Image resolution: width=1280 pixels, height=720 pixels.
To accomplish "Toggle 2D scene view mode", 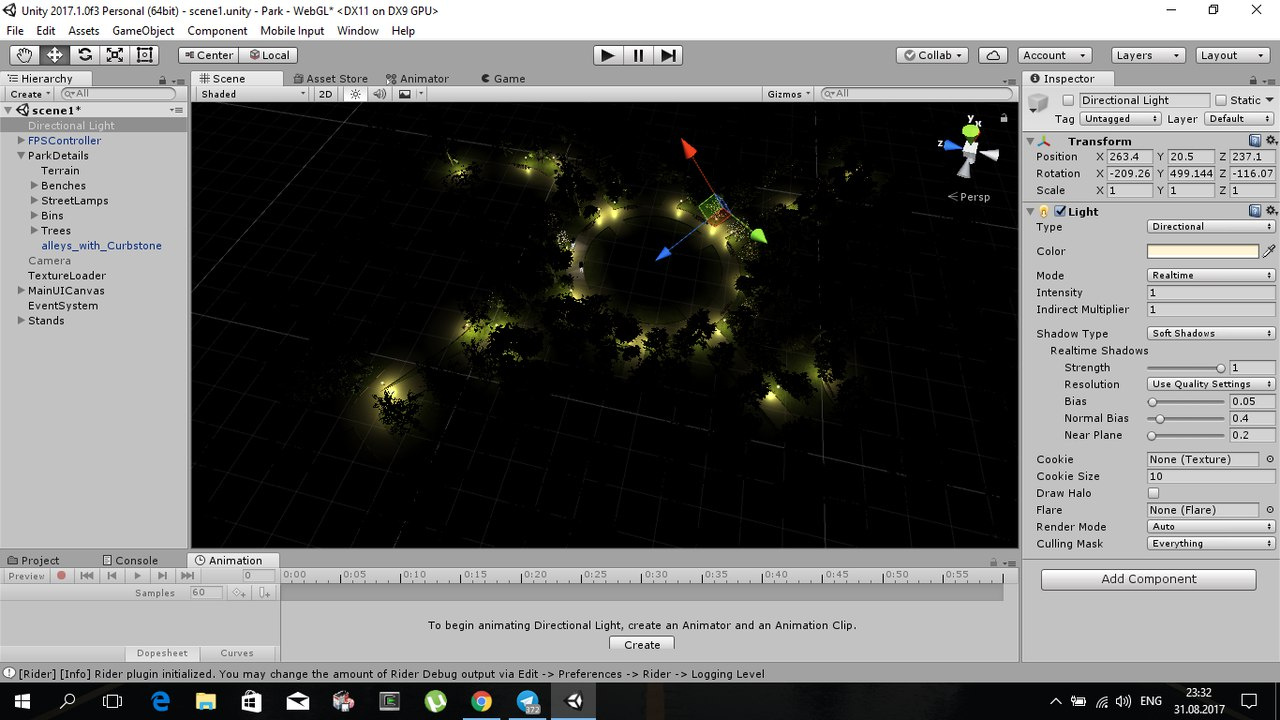I will (x=325, y=94).
